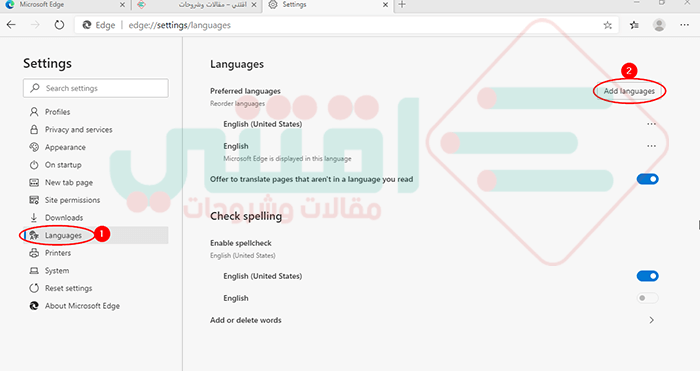Click the Site permissions icon
The width and height of the screenshot is (700, 371).
(34, 200)
